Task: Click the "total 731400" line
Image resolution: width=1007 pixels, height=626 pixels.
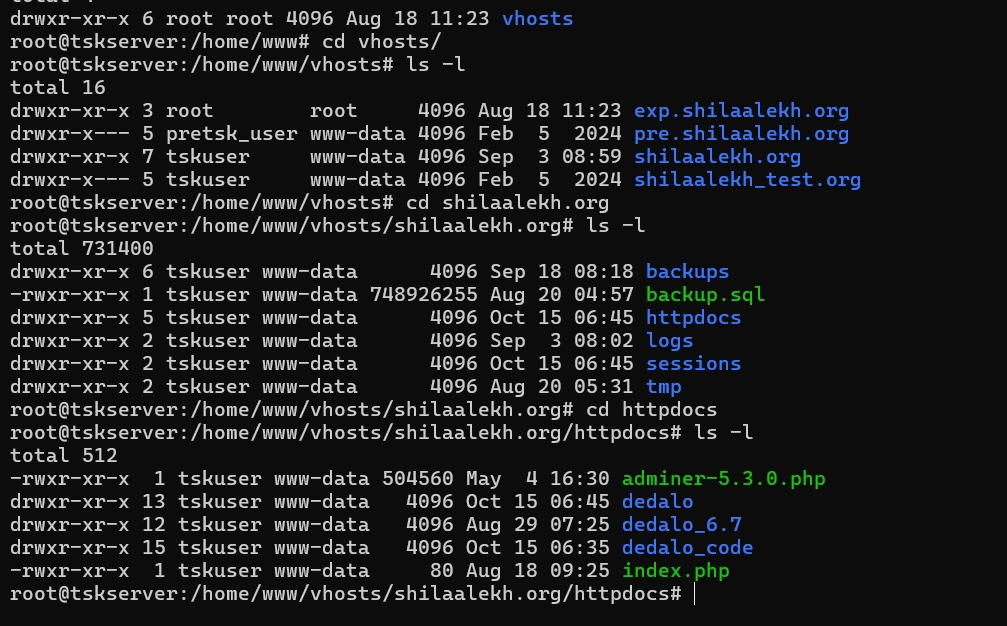Action: (82, 248)
